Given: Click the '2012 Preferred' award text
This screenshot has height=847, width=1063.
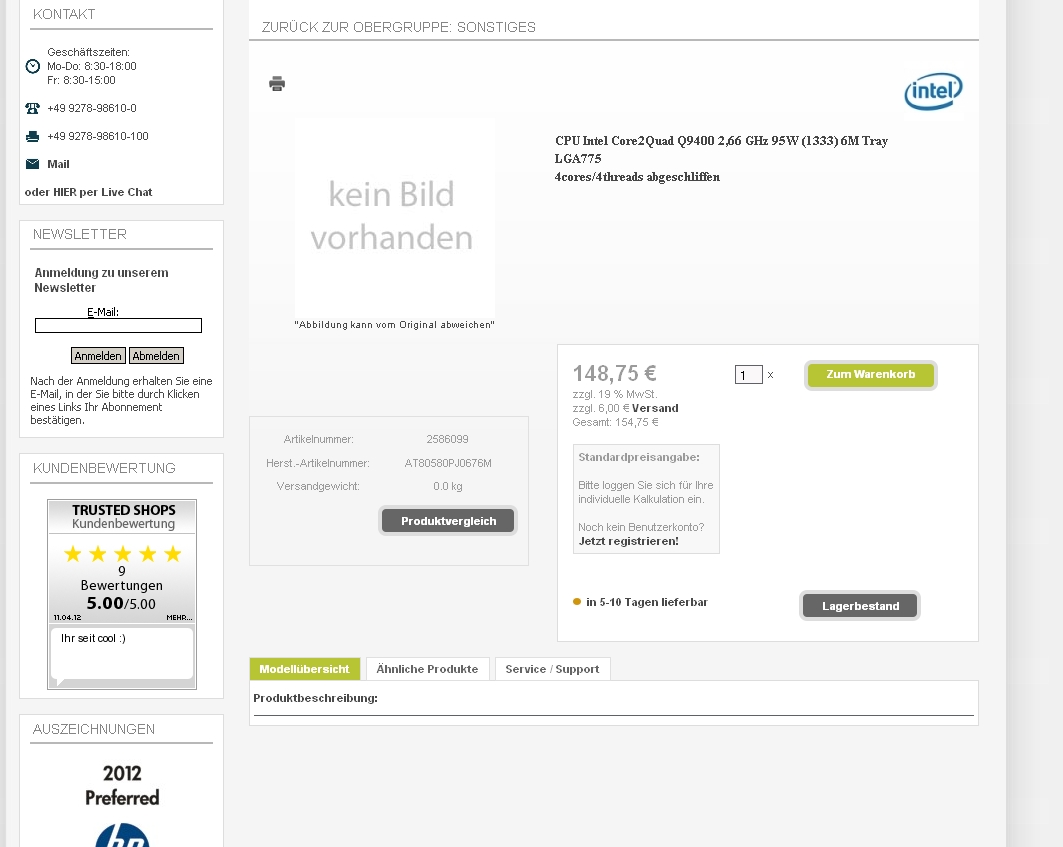Looking at the screenshot, I should [122, 785].
